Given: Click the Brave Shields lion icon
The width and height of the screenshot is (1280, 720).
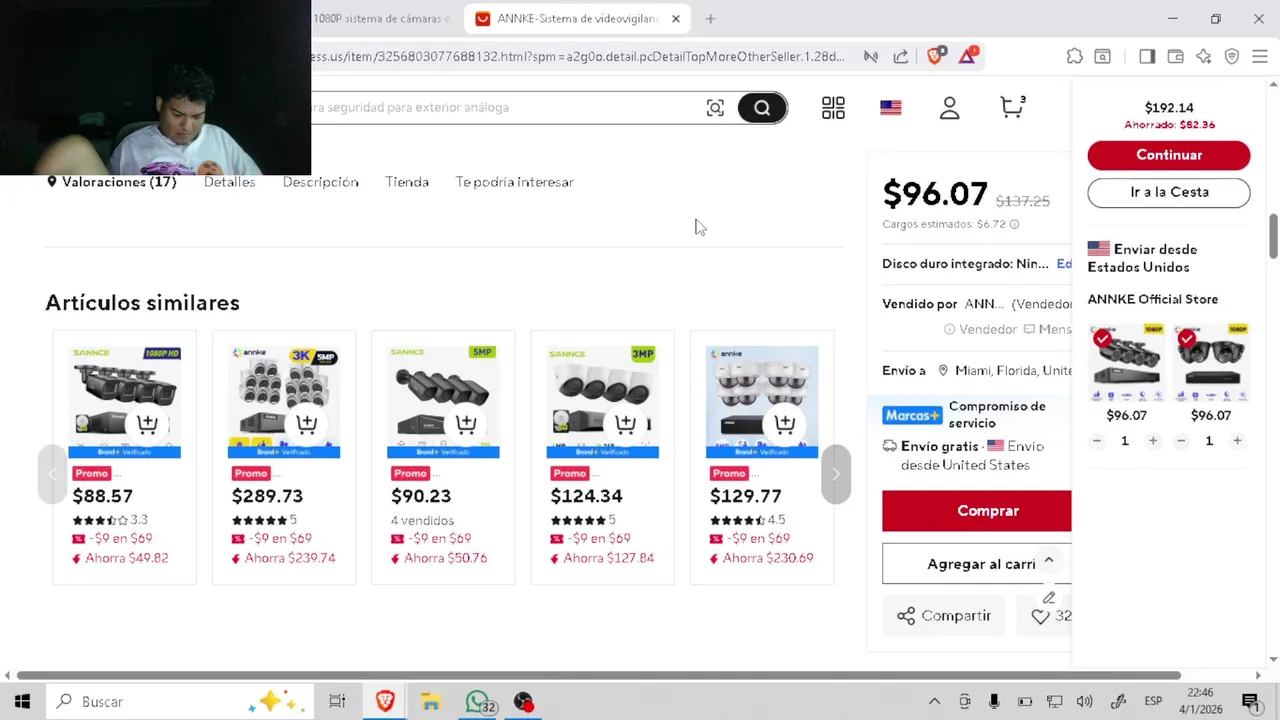Looking at the screenshot, I should pyautogui.click(x=935, y=56).
